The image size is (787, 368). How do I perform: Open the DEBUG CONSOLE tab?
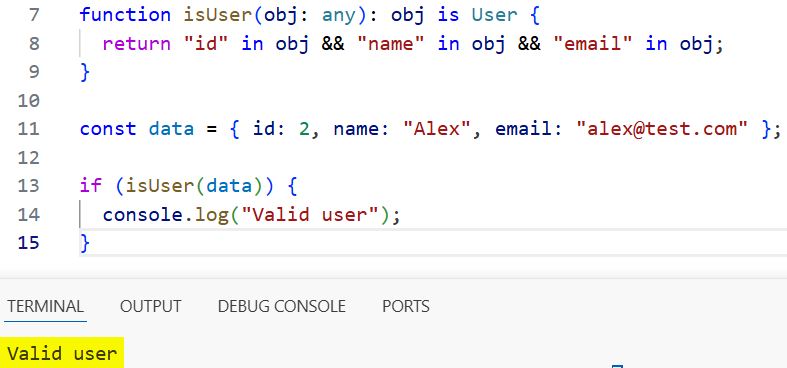[282, 306]
